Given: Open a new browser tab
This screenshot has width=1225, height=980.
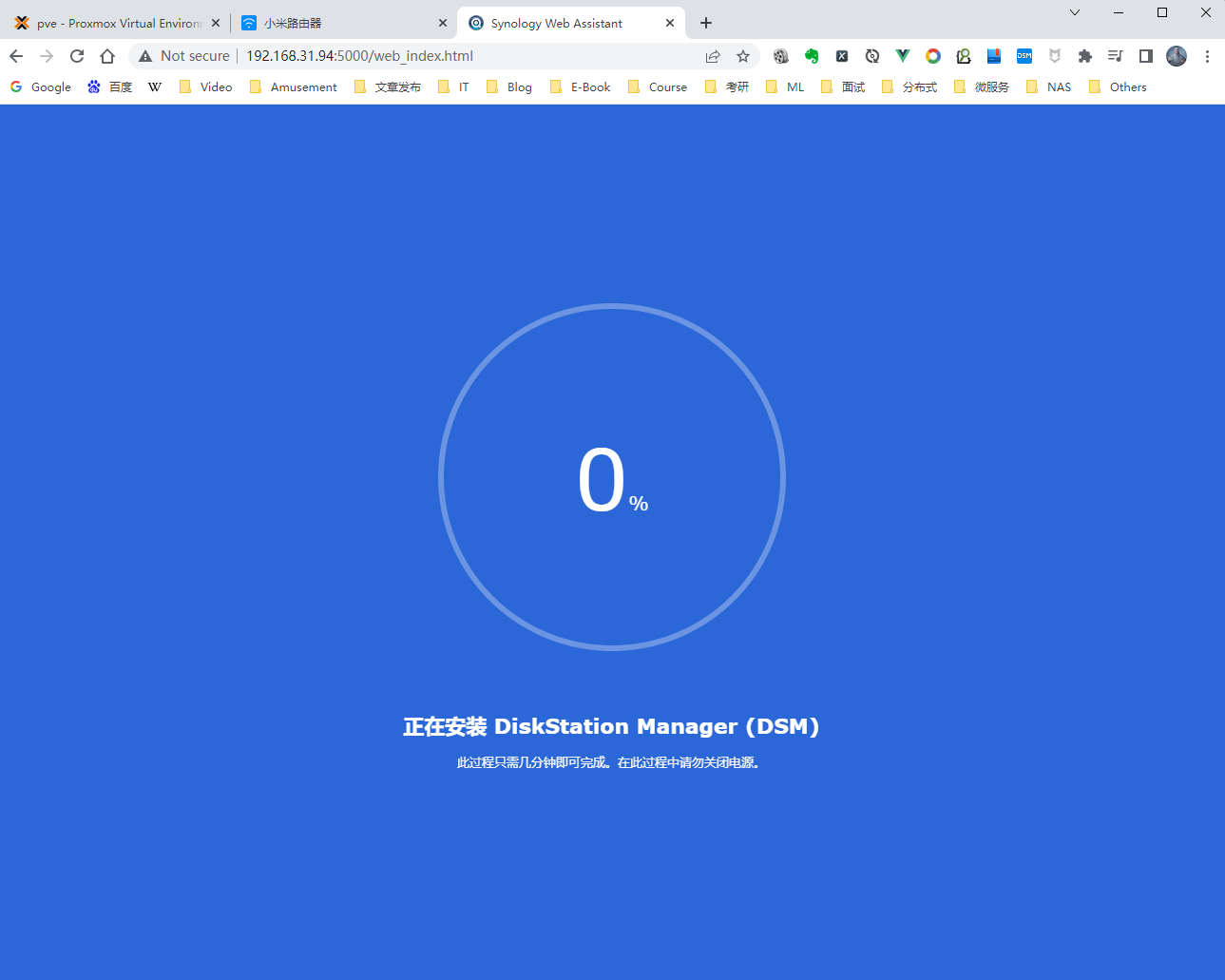Looking at the screenshot, I should coord(706,23).
